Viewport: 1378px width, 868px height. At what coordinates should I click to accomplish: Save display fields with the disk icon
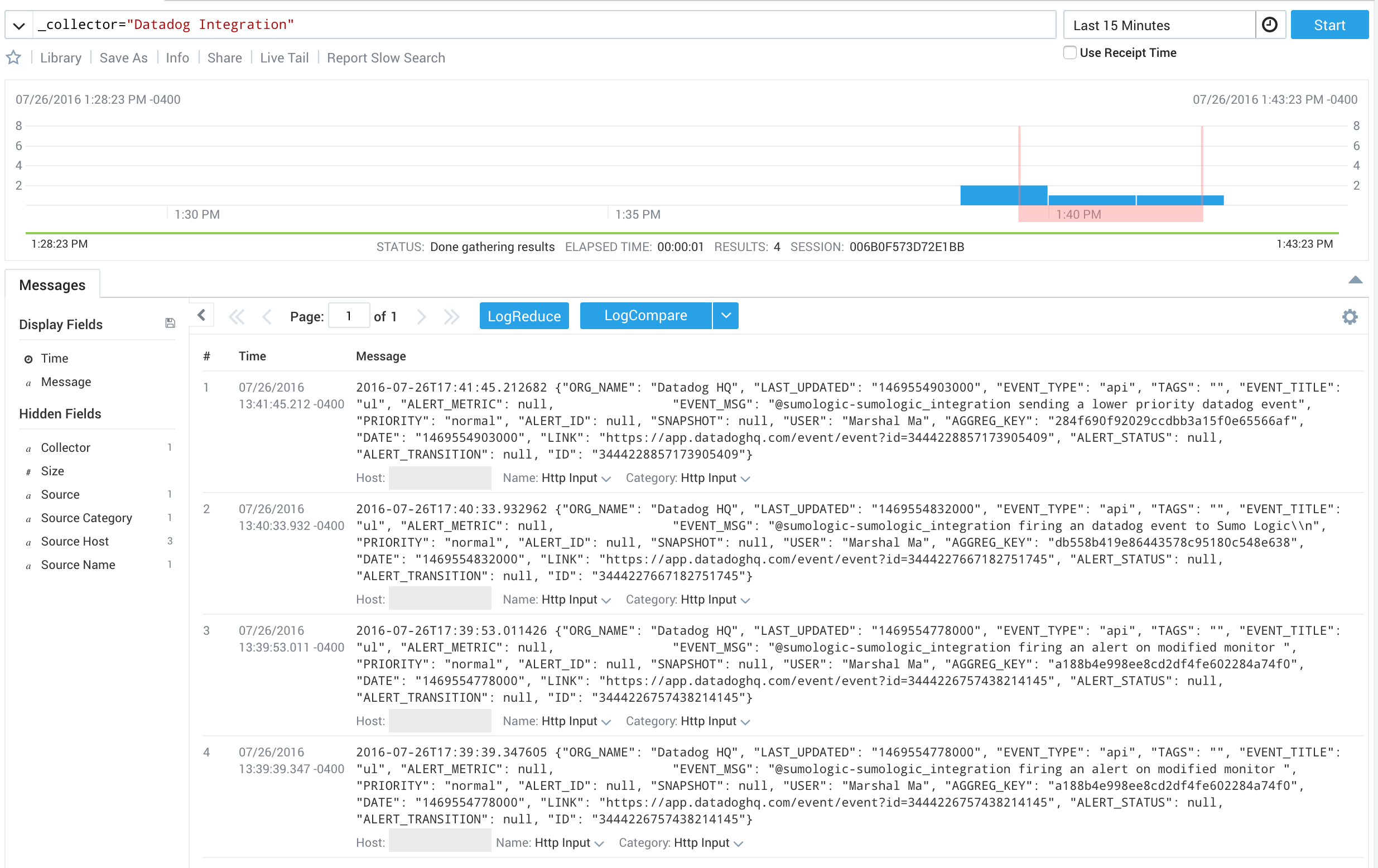pos(170,322)
